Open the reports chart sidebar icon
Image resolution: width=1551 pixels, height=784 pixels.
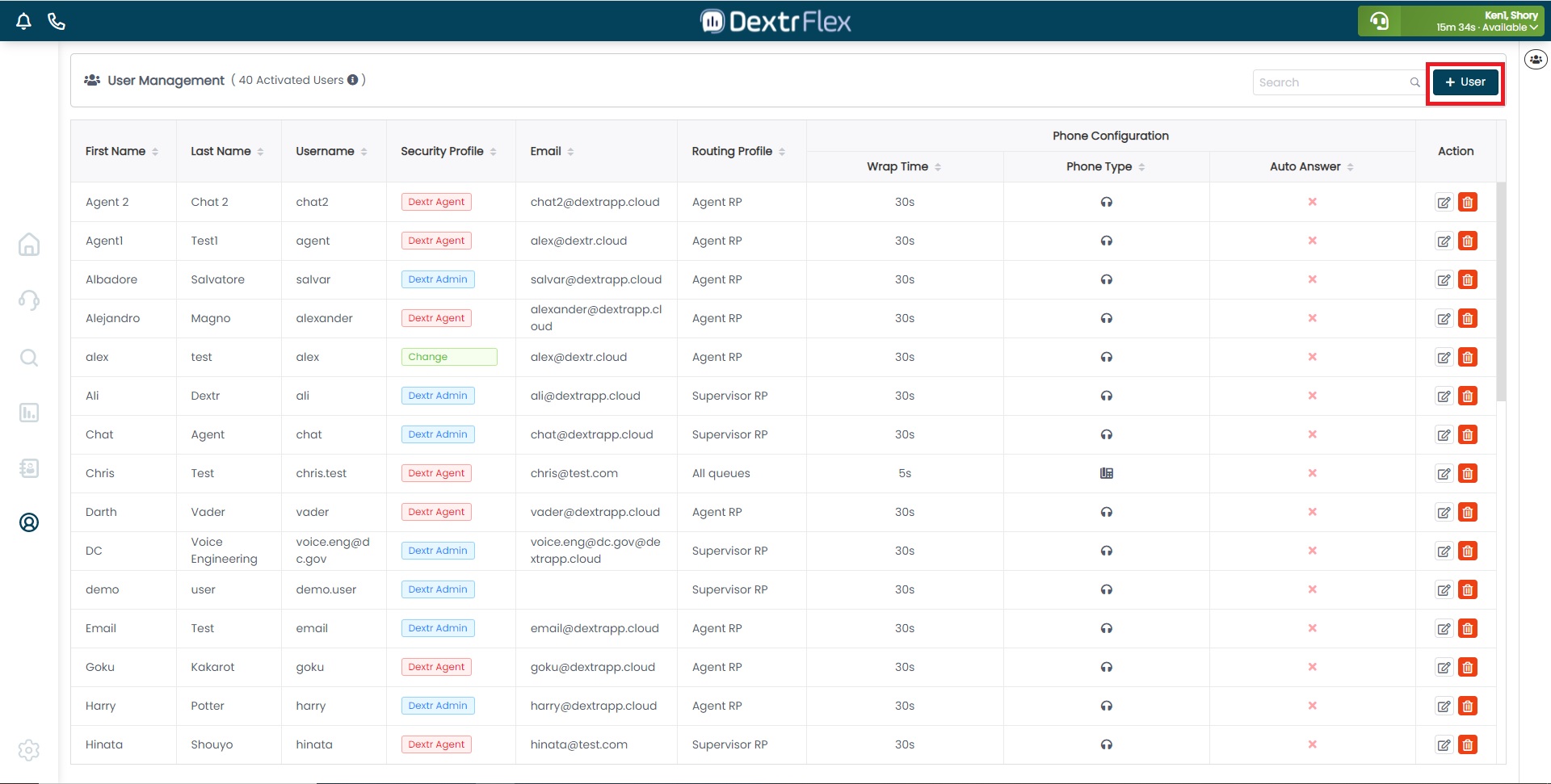(x=29, y=413)
